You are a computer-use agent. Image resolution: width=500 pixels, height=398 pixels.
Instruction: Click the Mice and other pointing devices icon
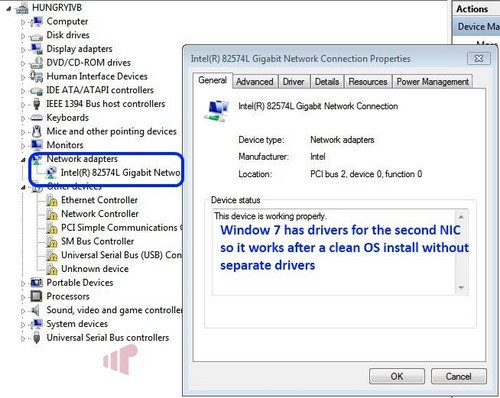pyautogui.click(x=37, y=131)
